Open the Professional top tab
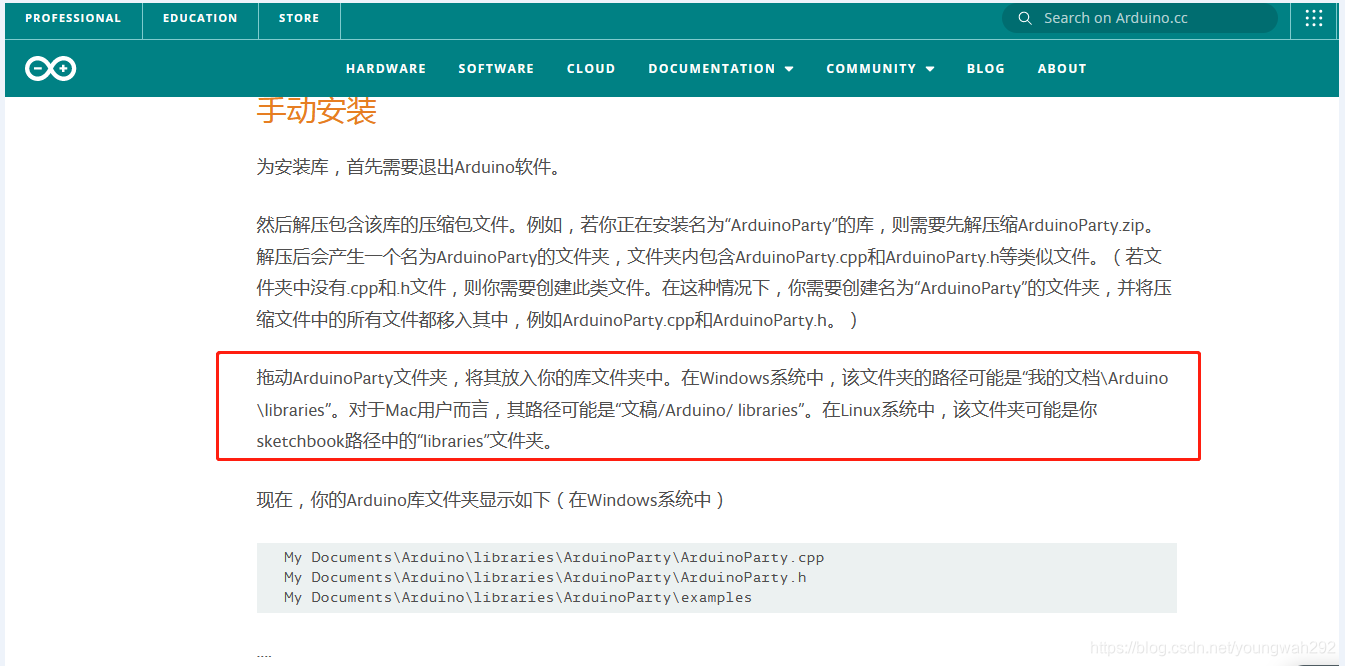1345x666 pixels. click(x=73, y=18)
